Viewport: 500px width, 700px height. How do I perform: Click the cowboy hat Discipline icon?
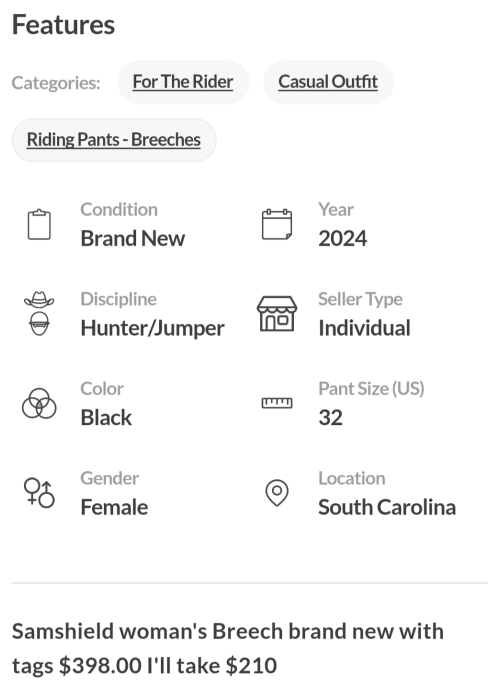click(x=39, y=313)
